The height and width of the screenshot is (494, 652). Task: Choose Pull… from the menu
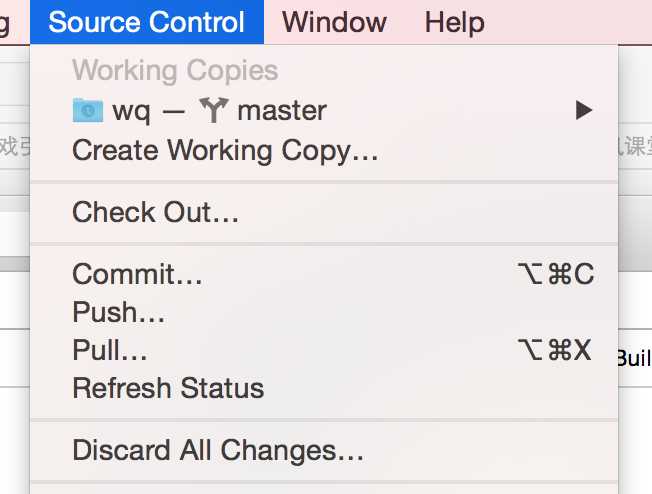tap(324, 350)
